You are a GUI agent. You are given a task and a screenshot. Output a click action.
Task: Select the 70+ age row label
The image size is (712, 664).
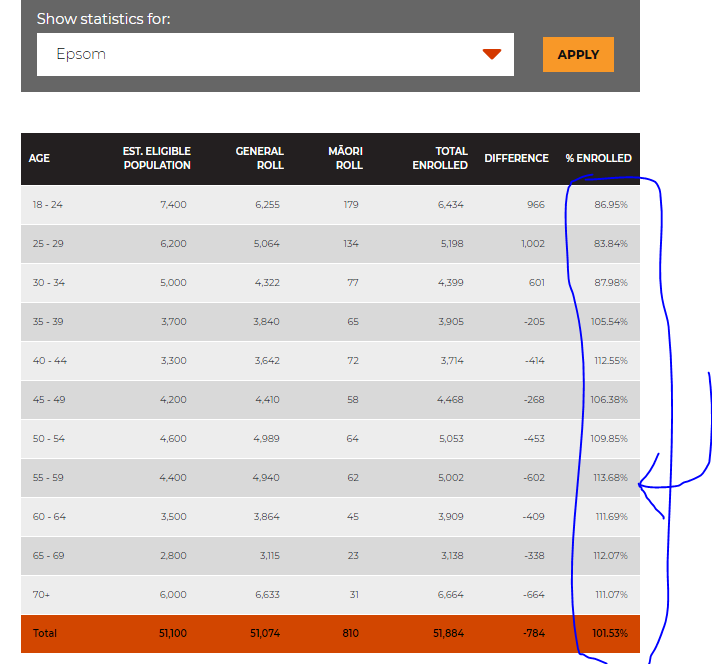[x=41, y=595]
